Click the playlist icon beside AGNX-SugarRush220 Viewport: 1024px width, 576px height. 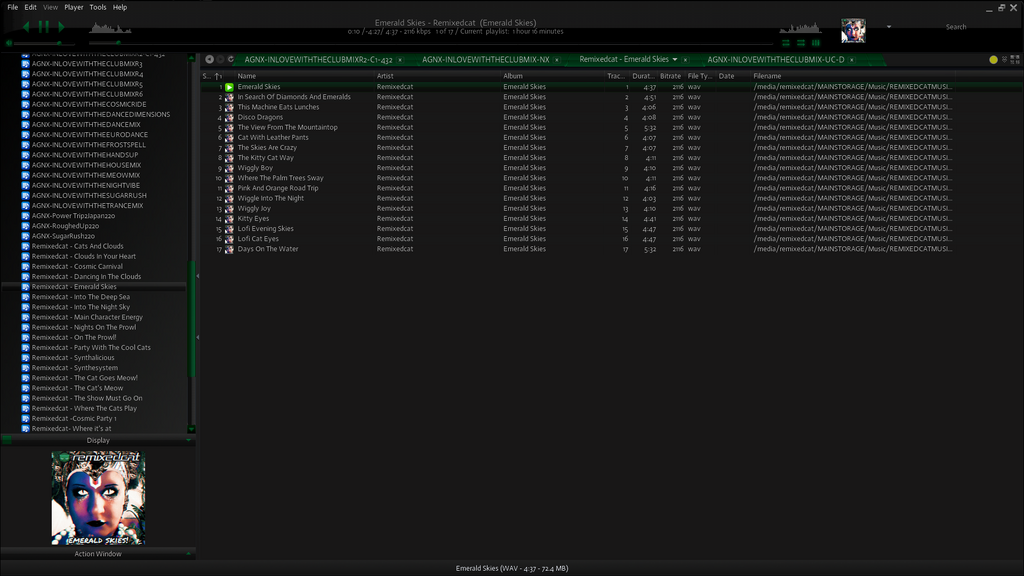click(x=25, y=236)
